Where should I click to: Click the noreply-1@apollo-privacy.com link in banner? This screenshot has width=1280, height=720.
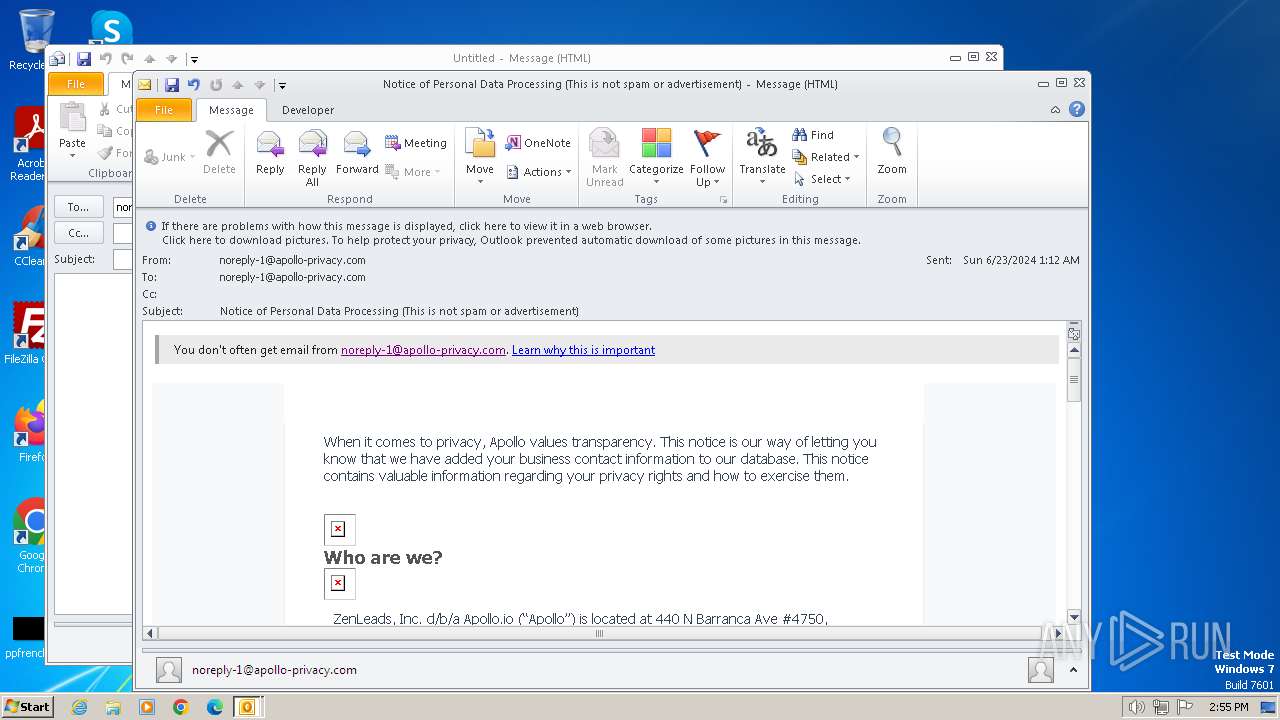pyautogui.click(x=423, y=350)
